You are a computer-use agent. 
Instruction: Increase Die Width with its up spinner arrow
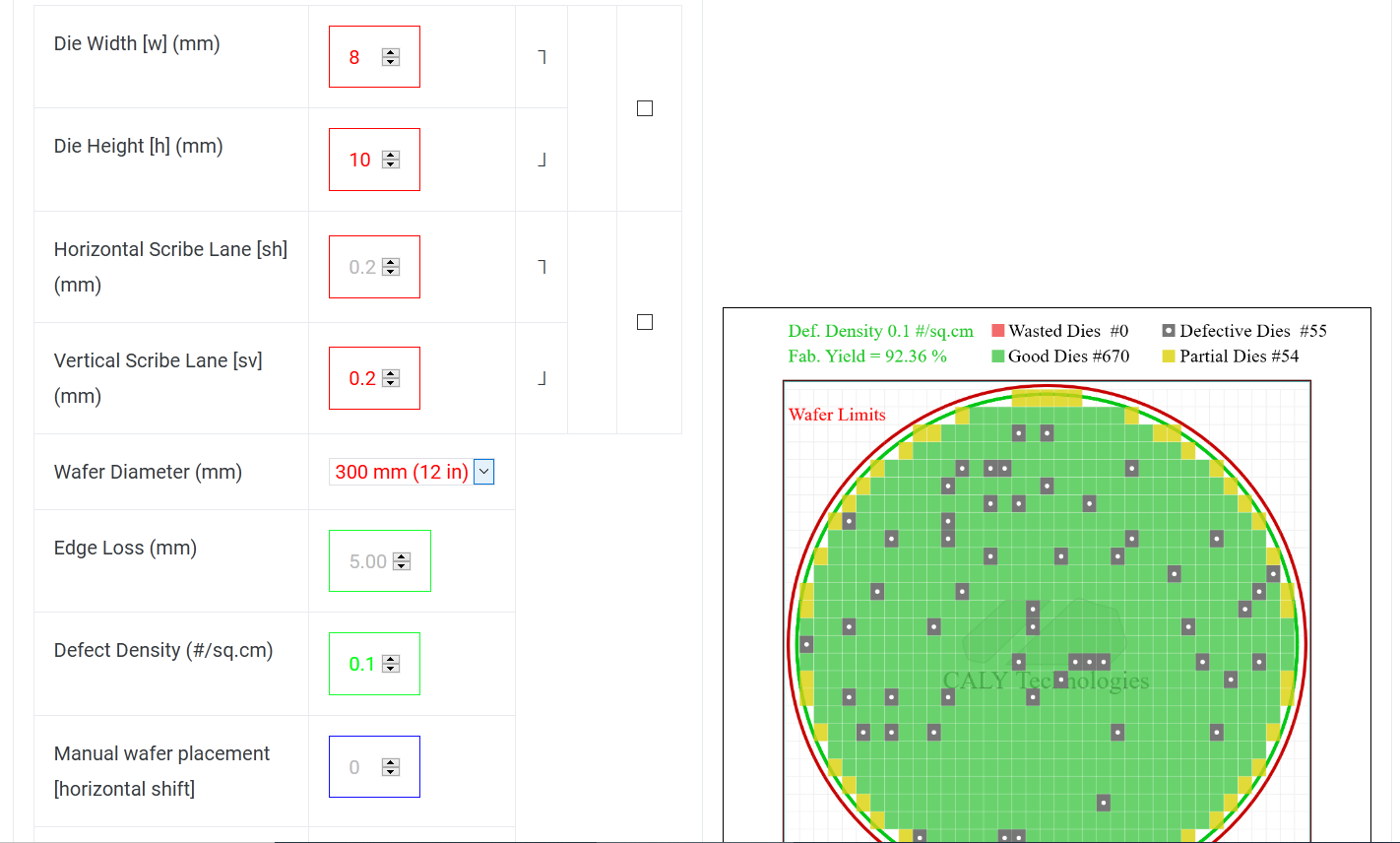pos(391,53)
